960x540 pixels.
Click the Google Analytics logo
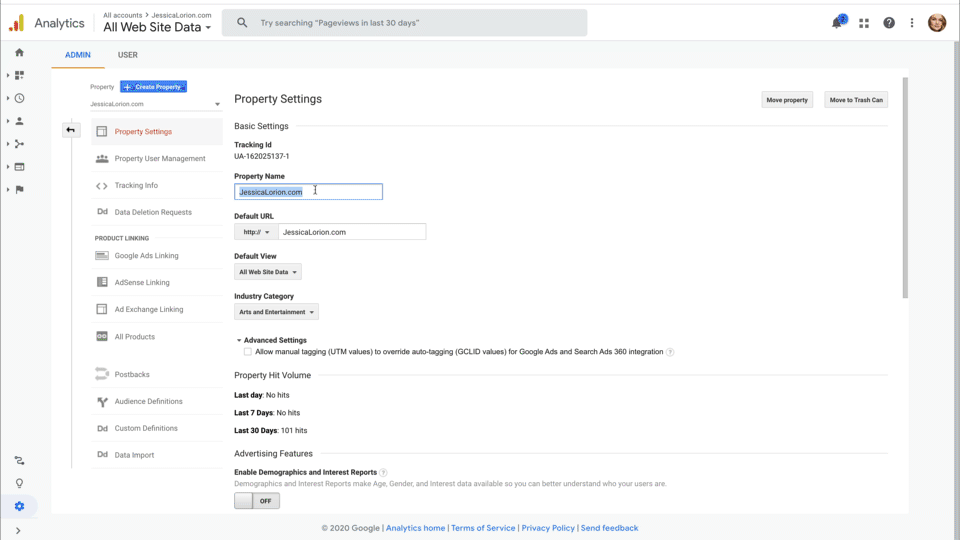pos(17,23)
